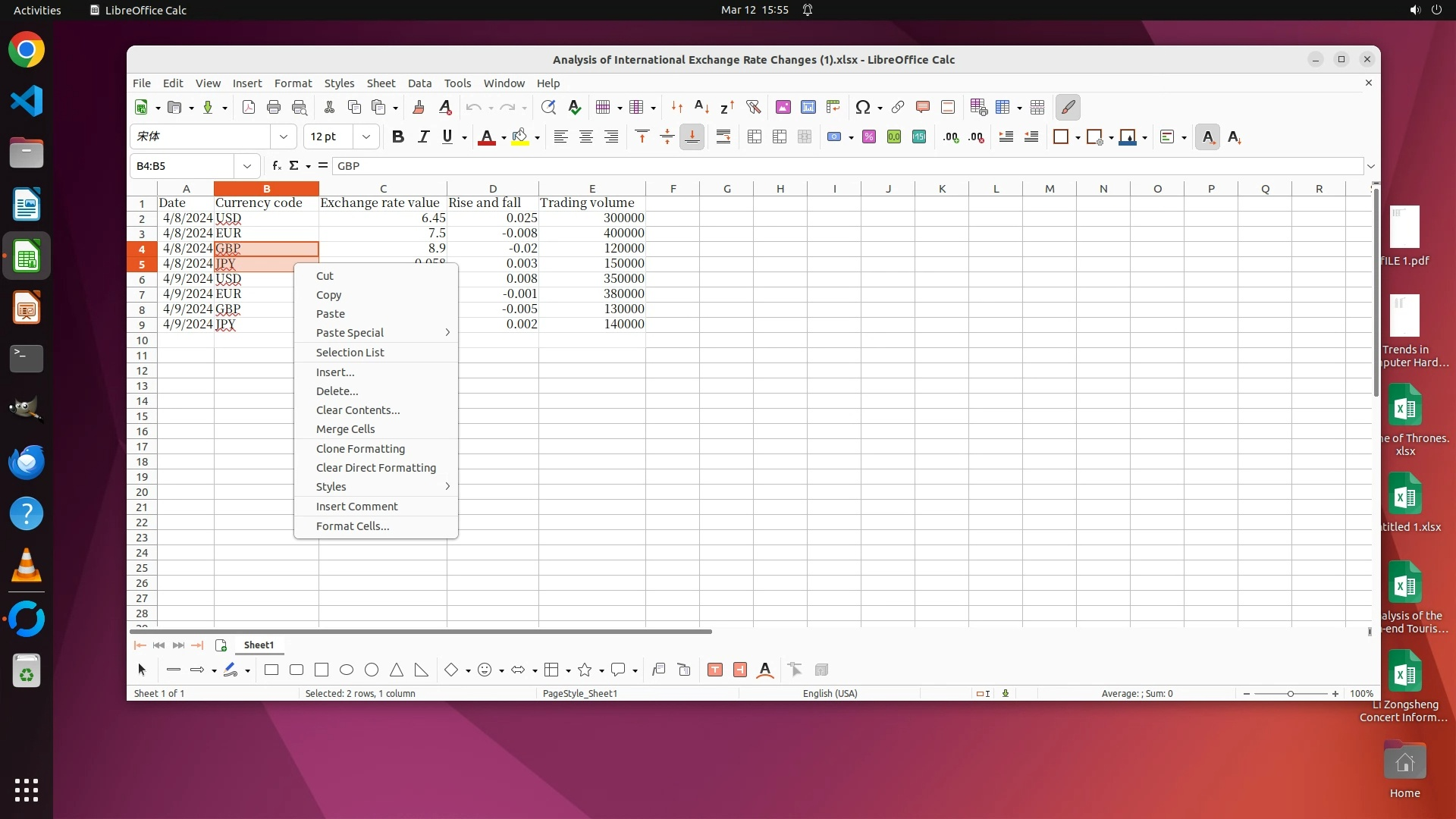Image resolution: width=1456 pixels, height=819 pixels.
Task: Click Format as Percent icon
Action: [x=869, y=136]
